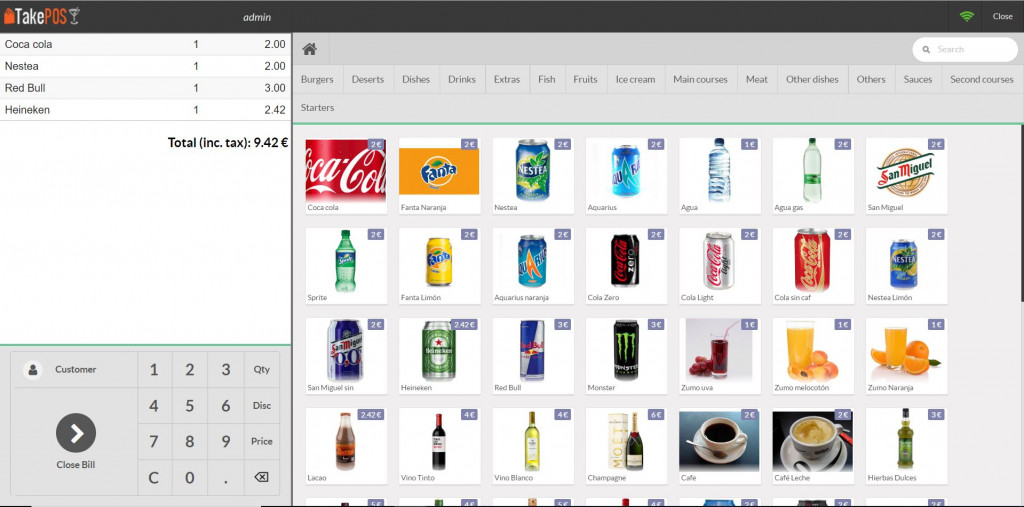Focus the Search input field

(965, 50)
